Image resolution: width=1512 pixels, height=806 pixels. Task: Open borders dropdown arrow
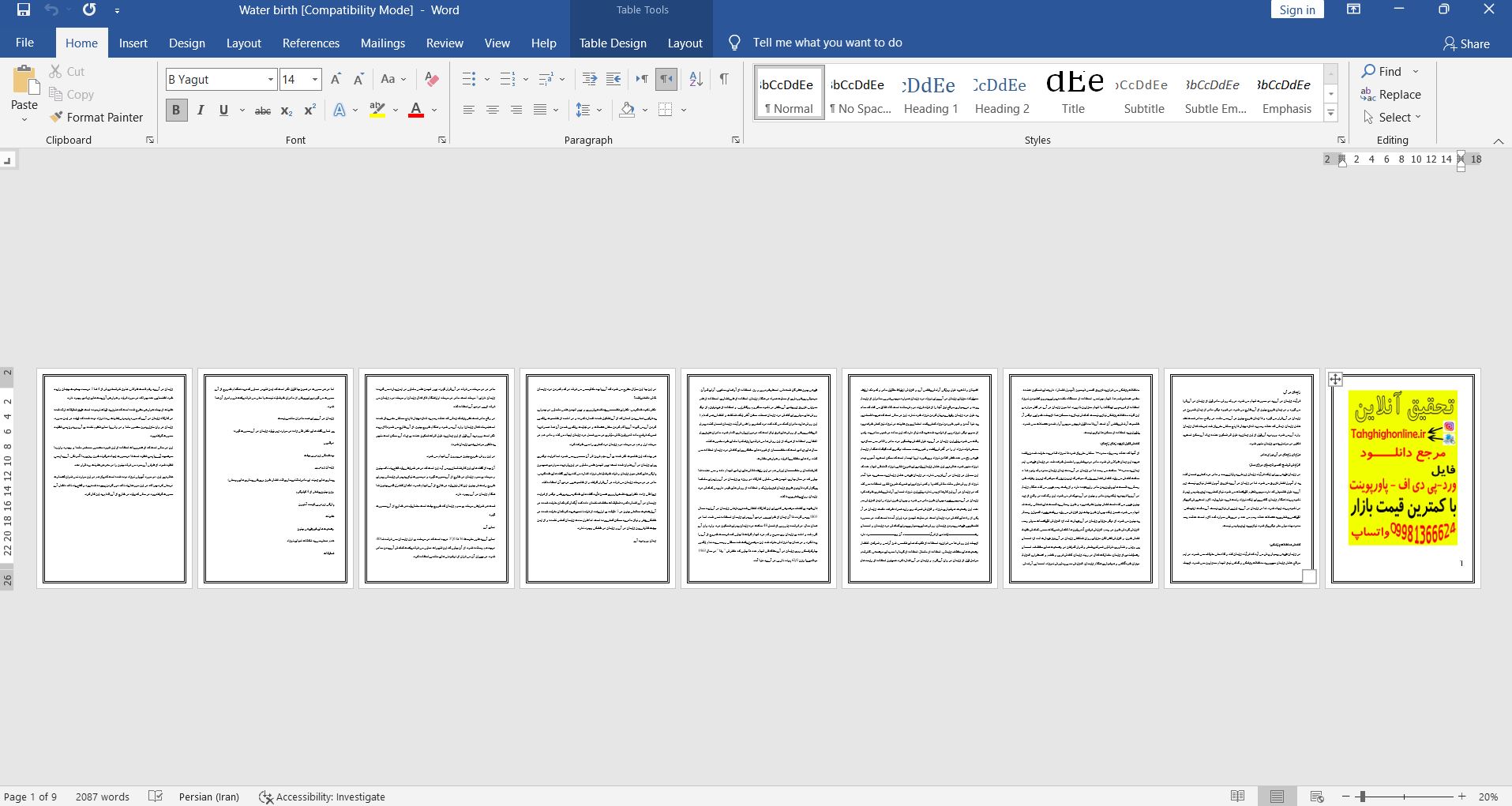684,110
